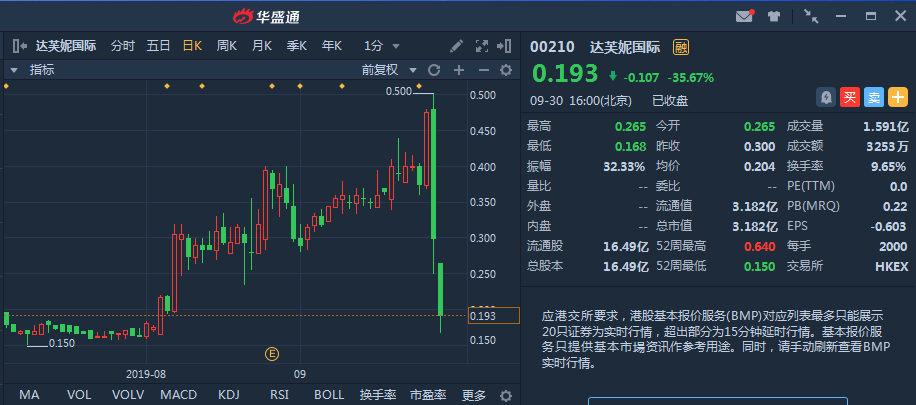Click the 成交量 value 1.591亿

886,126
